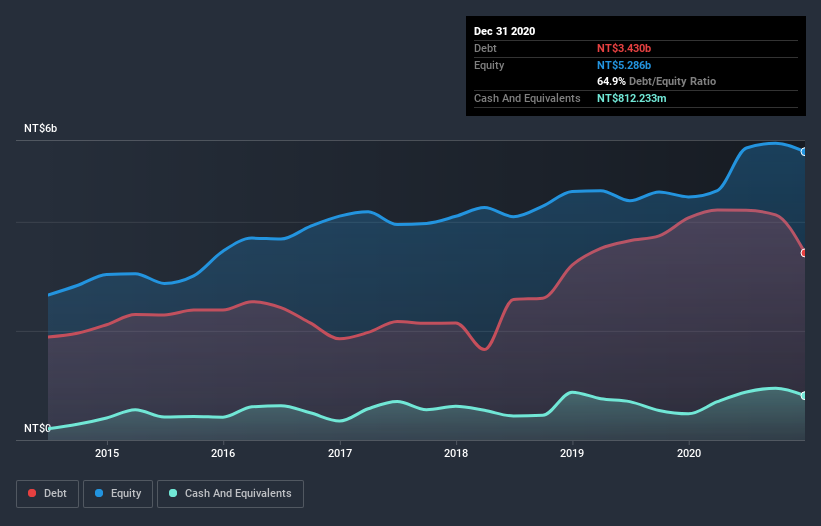Select the Debt endpoint marker on chart
The width and height of the screenshot is (821, 526).
tap(804, 253)
